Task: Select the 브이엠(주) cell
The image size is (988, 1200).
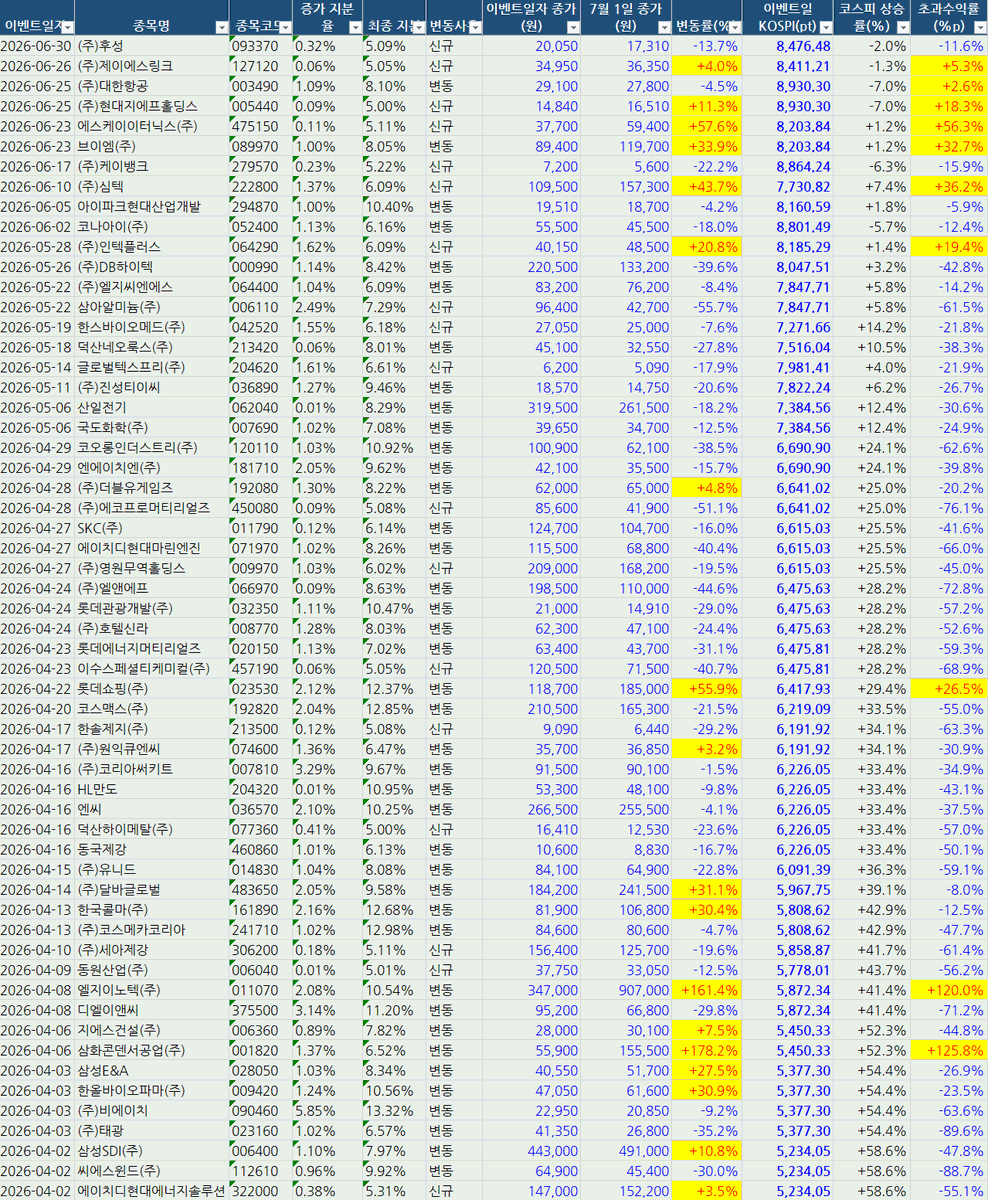Action: (x=152, y=146)
